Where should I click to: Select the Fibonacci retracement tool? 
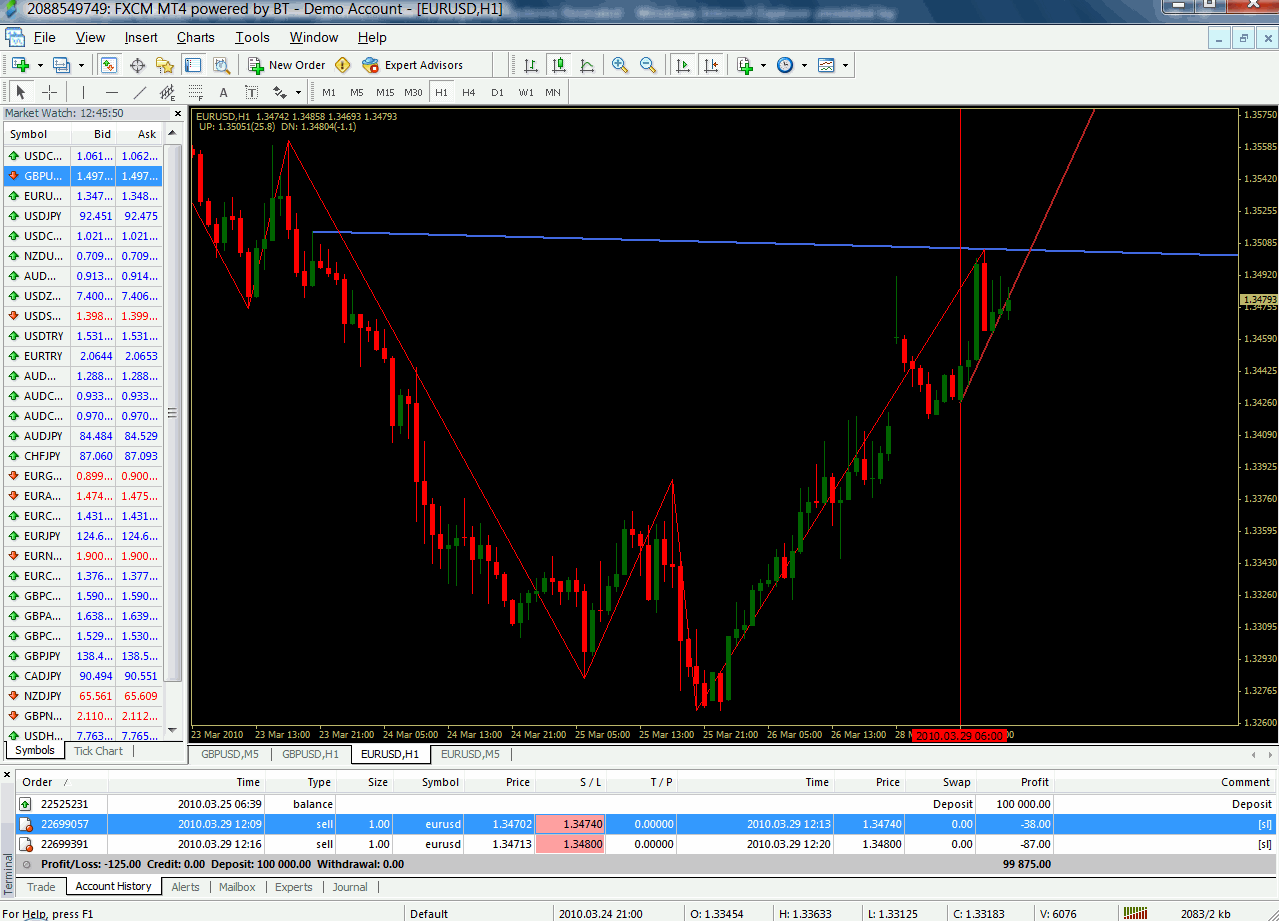point(196,93)
